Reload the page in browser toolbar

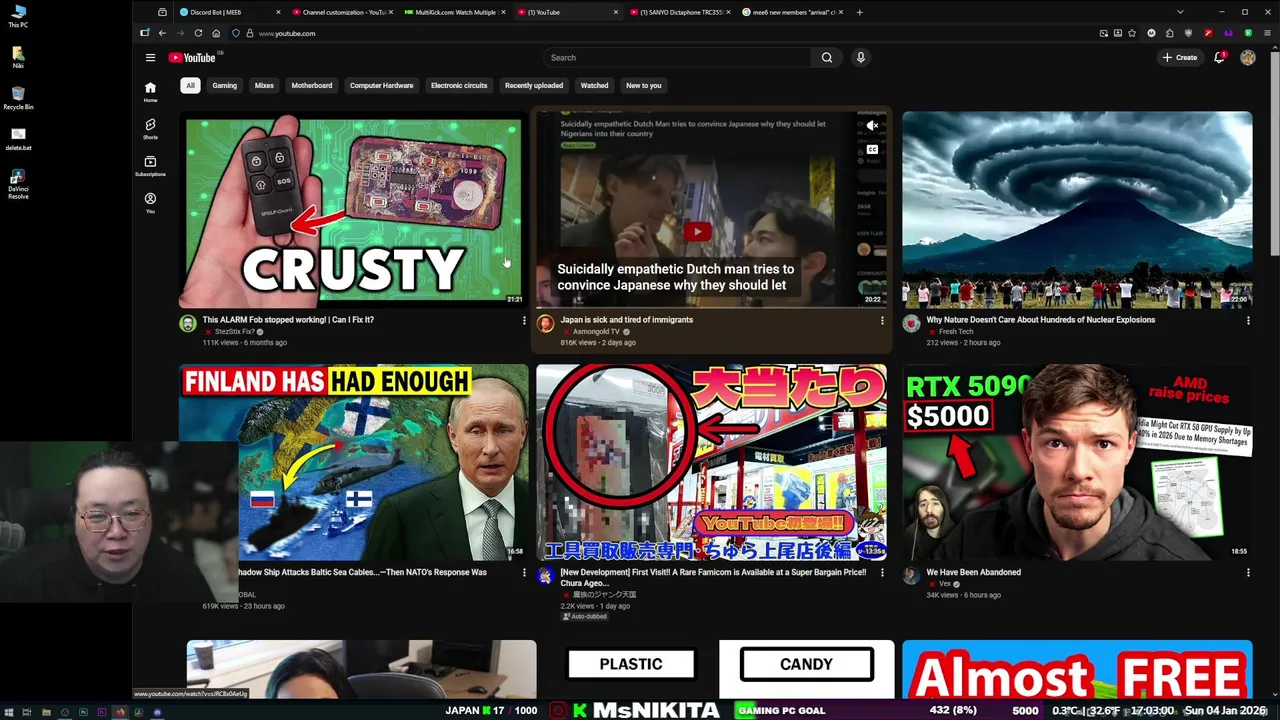198,33
